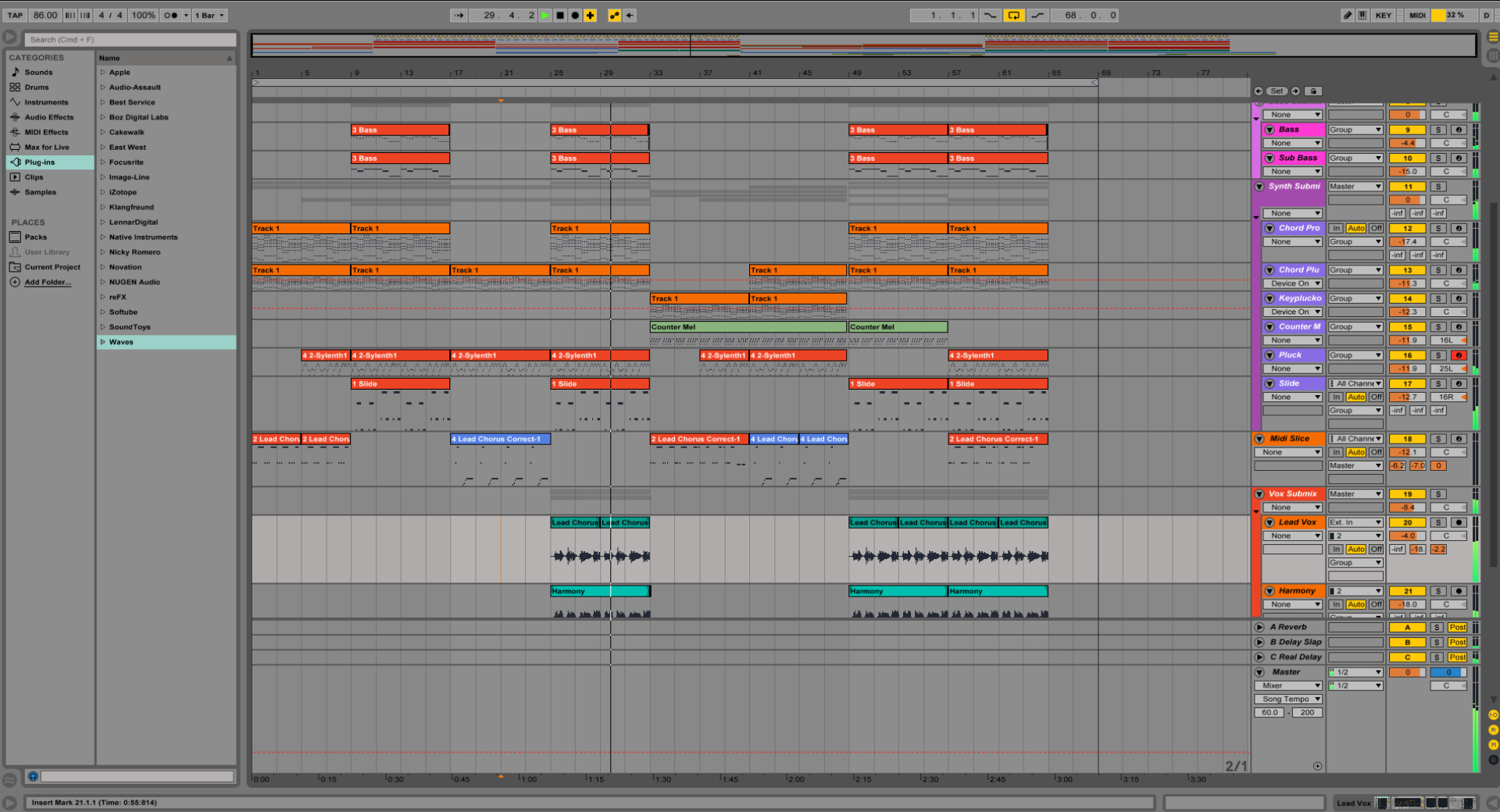Screen dimensions: 1500x812
Task: Select Sounds category in browser
Action: (x=38, y=72)
